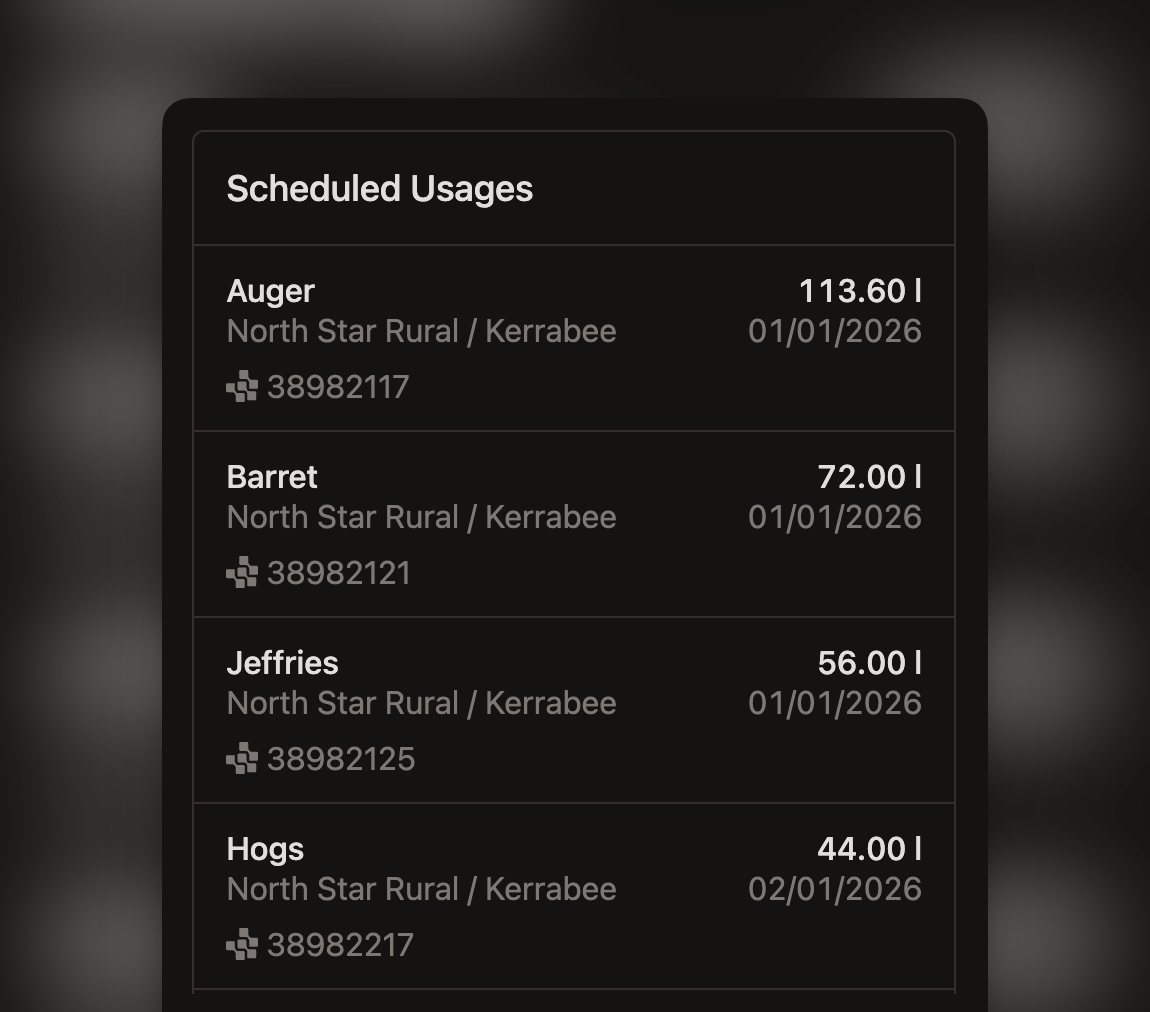Select the batch icon in the Hogs row
The width and height of the screenshot is (1150, 1012).
point(241,944)
